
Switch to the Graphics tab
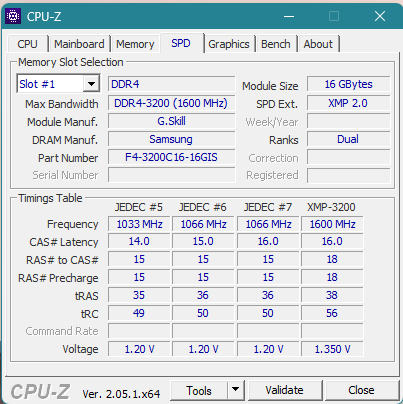[x=229, y=44]
